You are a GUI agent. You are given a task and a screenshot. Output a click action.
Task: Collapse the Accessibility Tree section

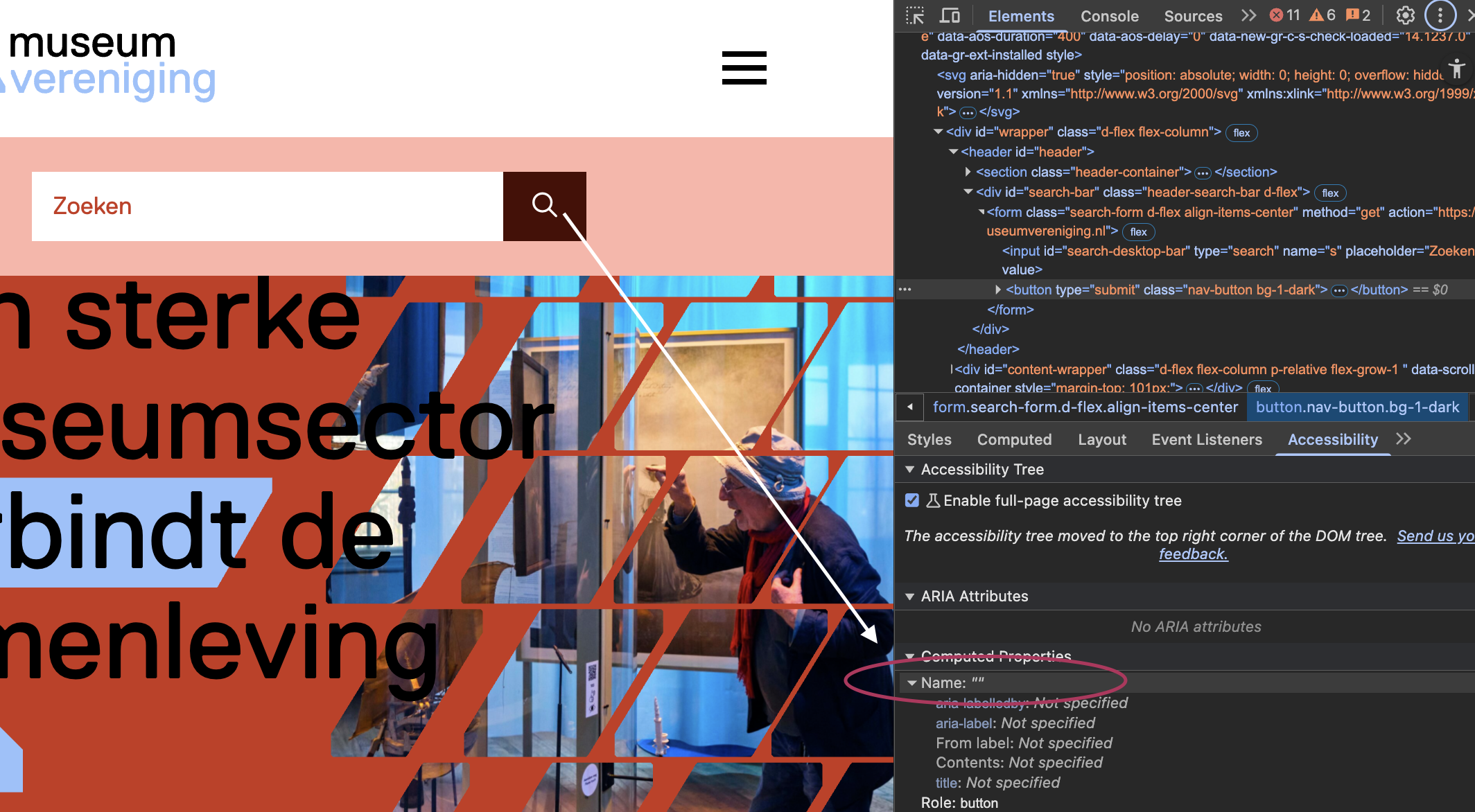point(910,469)
